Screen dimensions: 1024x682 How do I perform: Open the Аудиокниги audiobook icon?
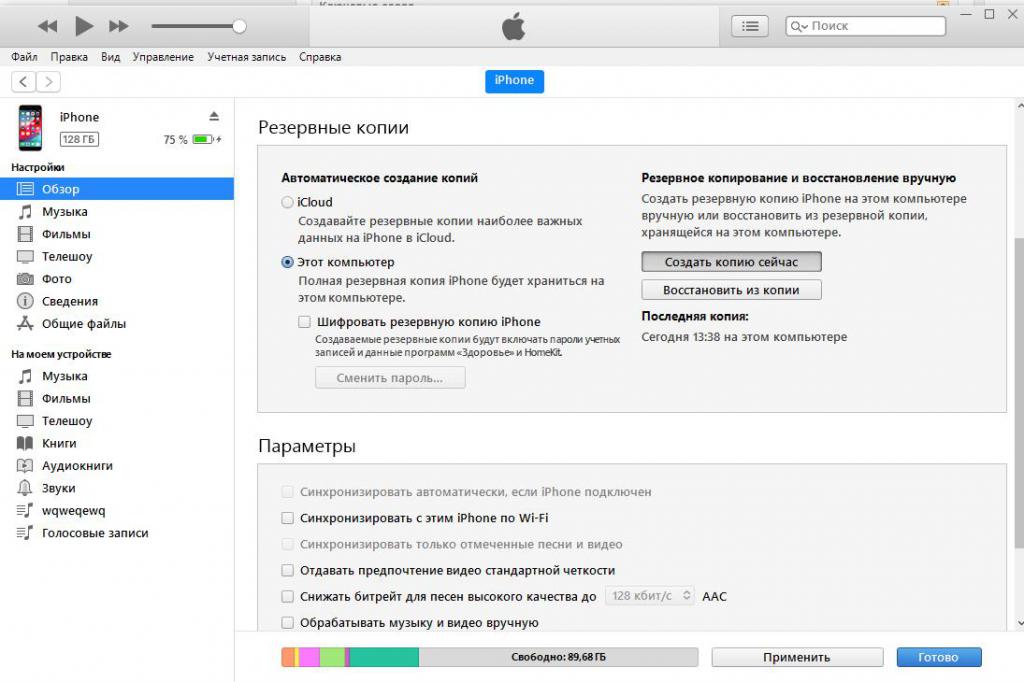[x=25, y=466]
